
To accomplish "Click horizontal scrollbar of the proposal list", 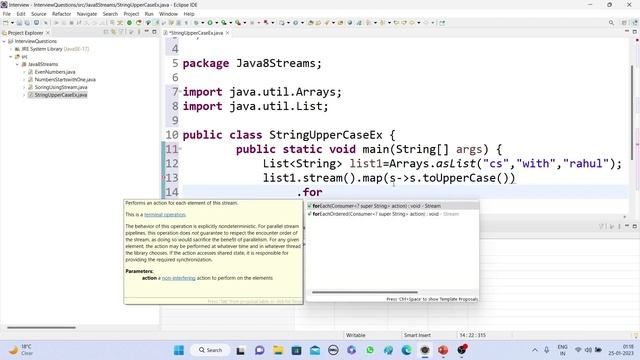I will (x=364, y=292).
